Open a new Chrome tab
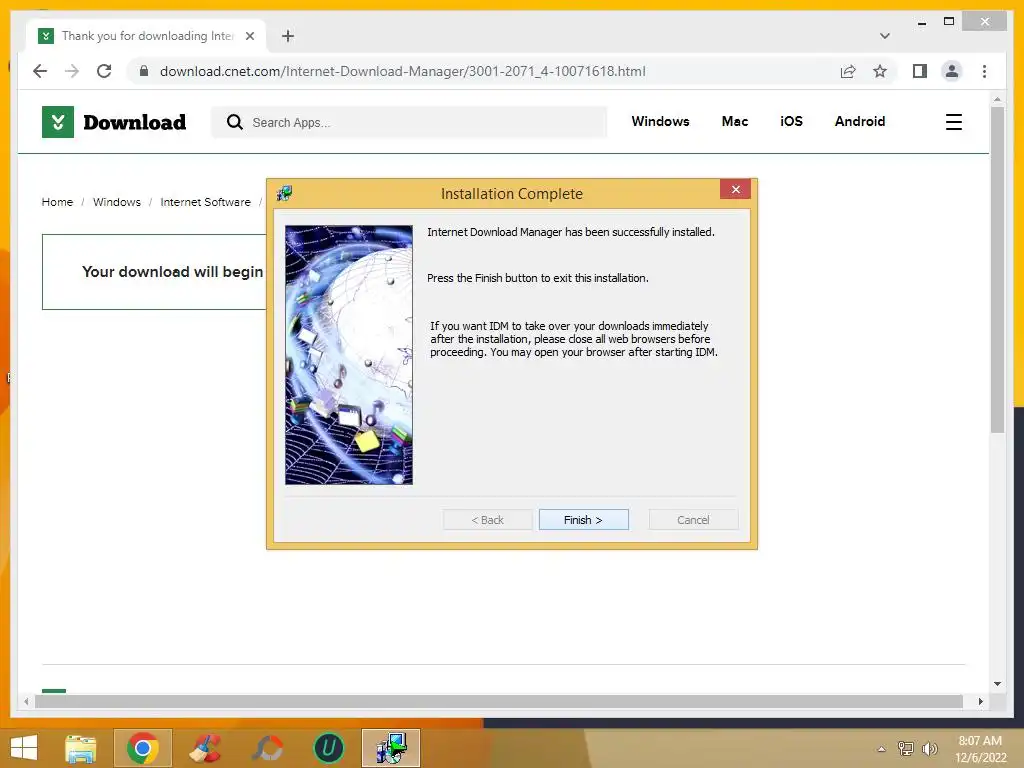 288,36
